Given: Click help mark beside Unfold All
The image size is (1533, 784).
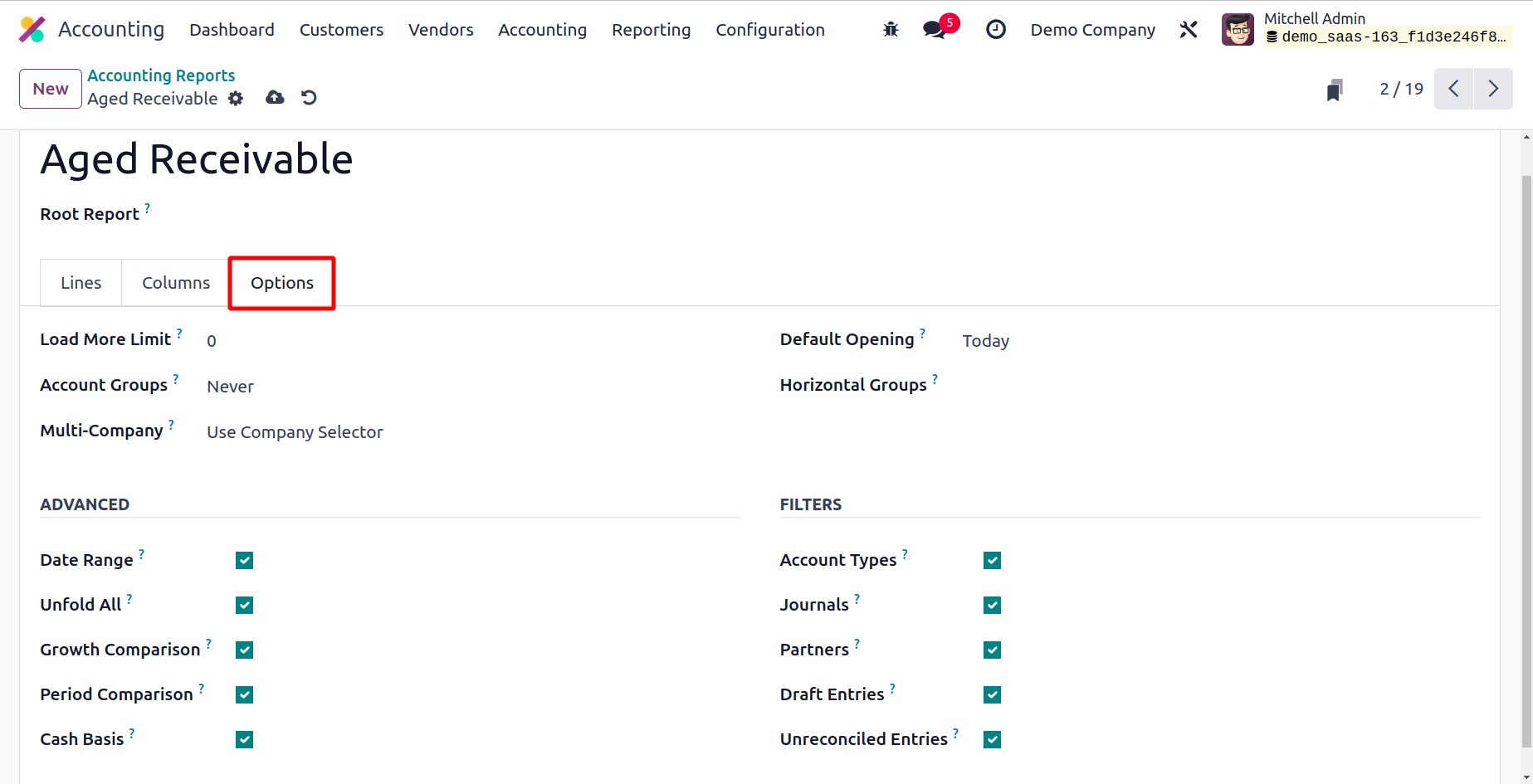Looking at the screenshot, I should (x=129, y=599).
